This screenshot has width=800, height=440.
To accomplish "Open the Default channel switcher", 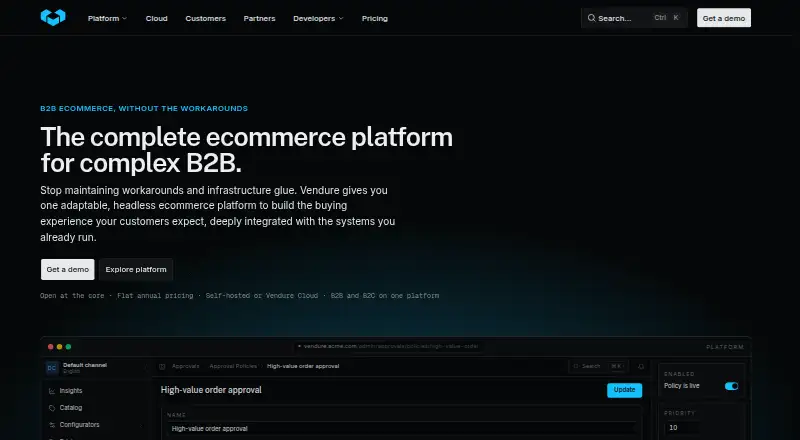I will pos(96,368).
